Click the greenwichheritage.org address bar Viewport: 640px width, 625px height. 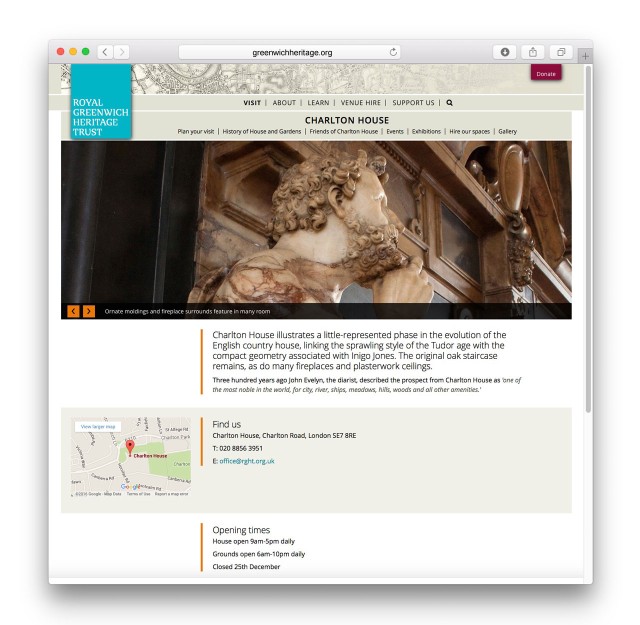pos(291,52)
